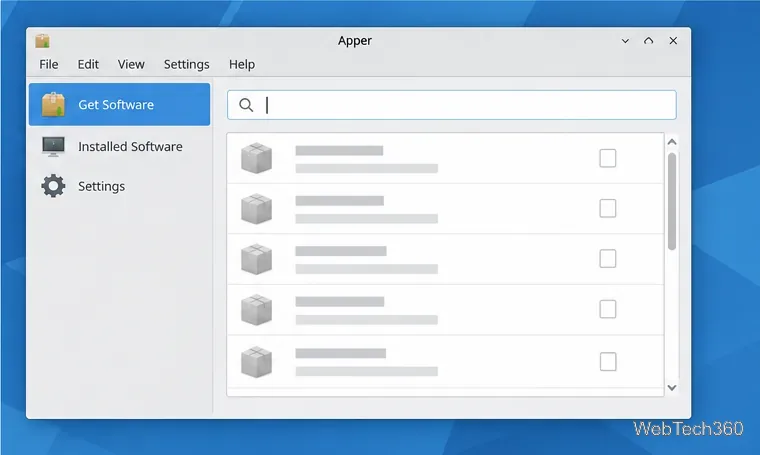Focus the package search field

(452, 105)
